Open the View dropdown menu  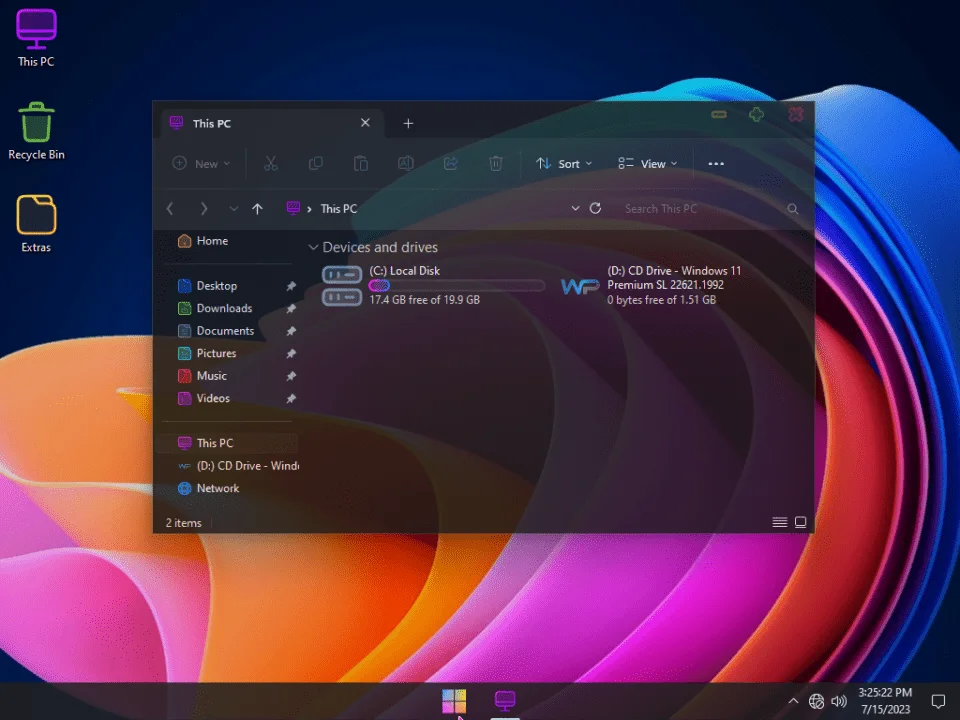click(x=648, y=163)
